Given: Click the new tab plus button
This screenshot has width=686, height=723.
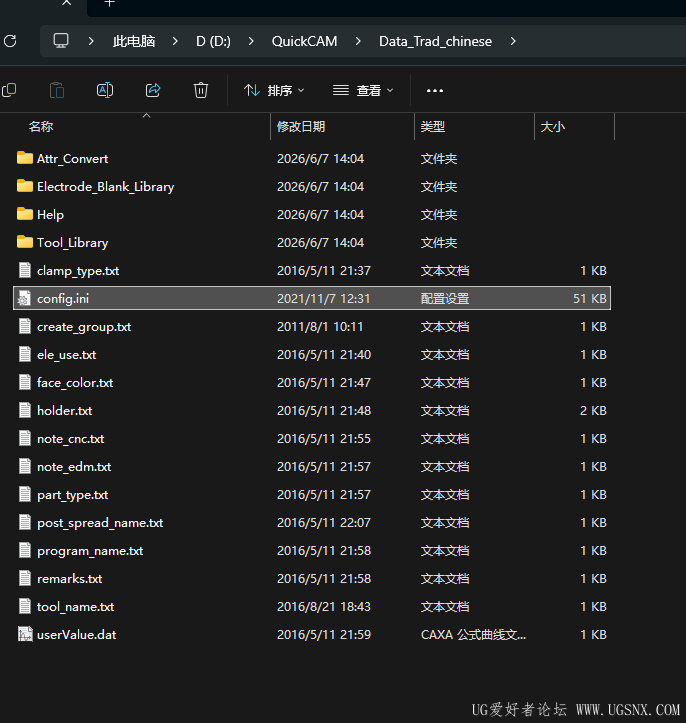Looking at the screenshot, I should tap(109, 3).
